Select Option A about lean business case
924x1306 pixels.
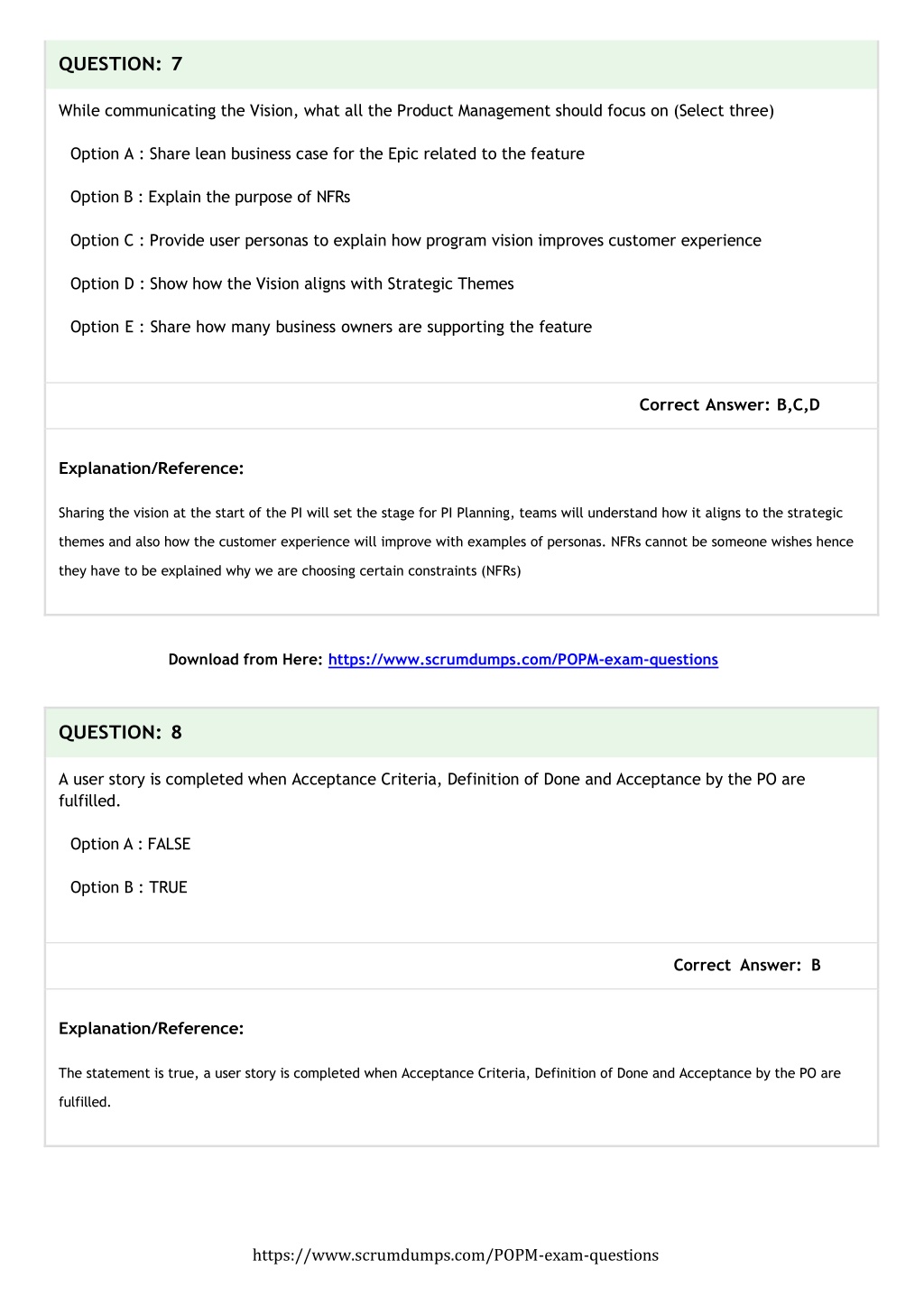click(328, 154)
